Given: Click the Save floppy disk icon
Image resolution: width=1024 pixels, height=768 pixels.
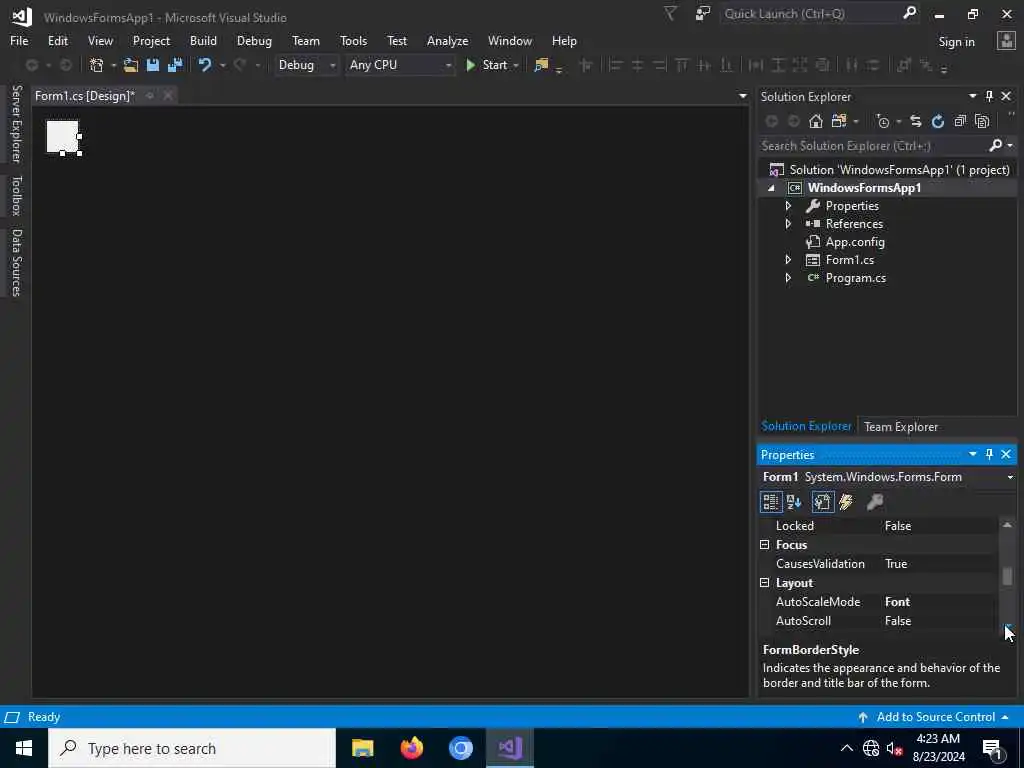Looking at the screenshot, I should click(x=153, y=65).
